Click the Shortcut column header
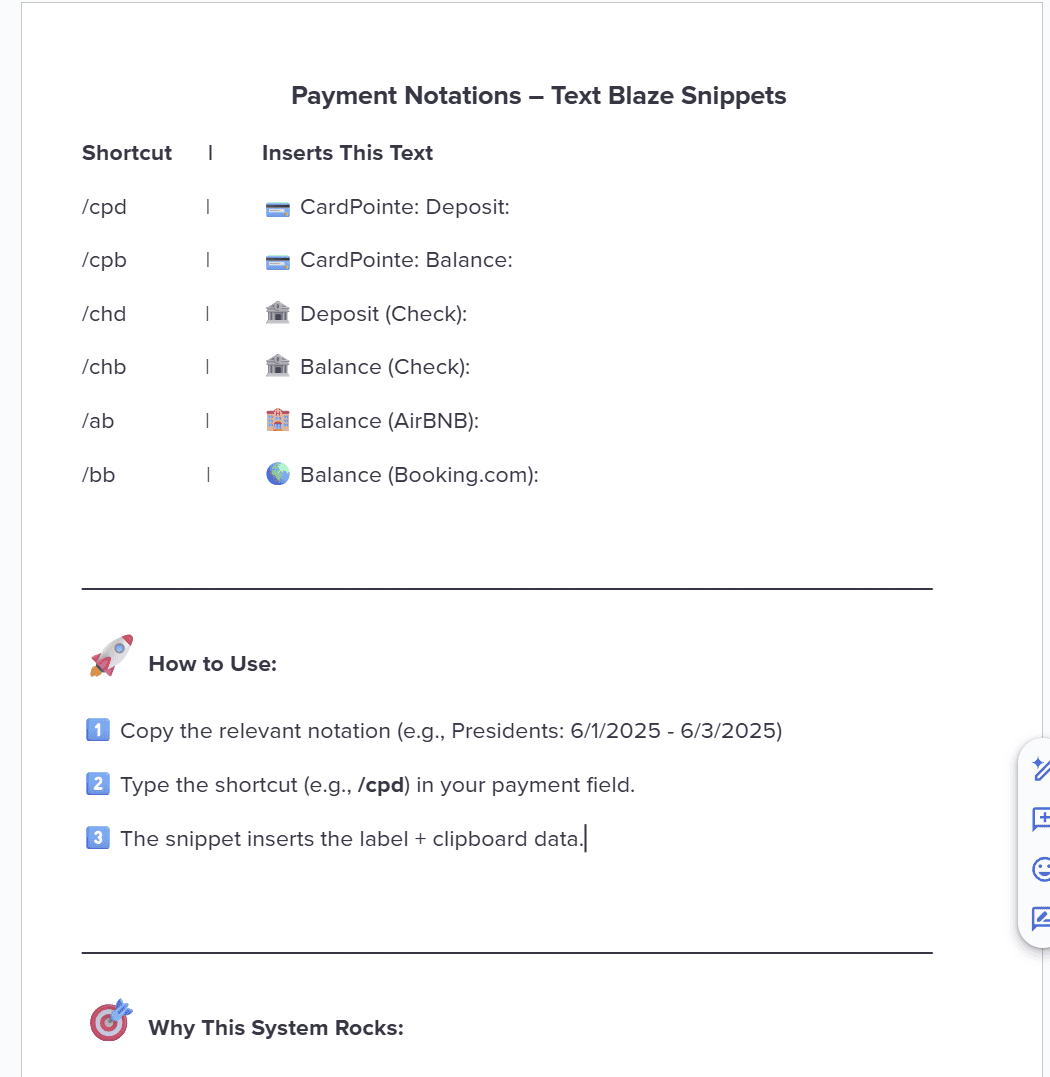Image resolution: width=1050 pixels, height=1077 pixels. click(127, 152)
